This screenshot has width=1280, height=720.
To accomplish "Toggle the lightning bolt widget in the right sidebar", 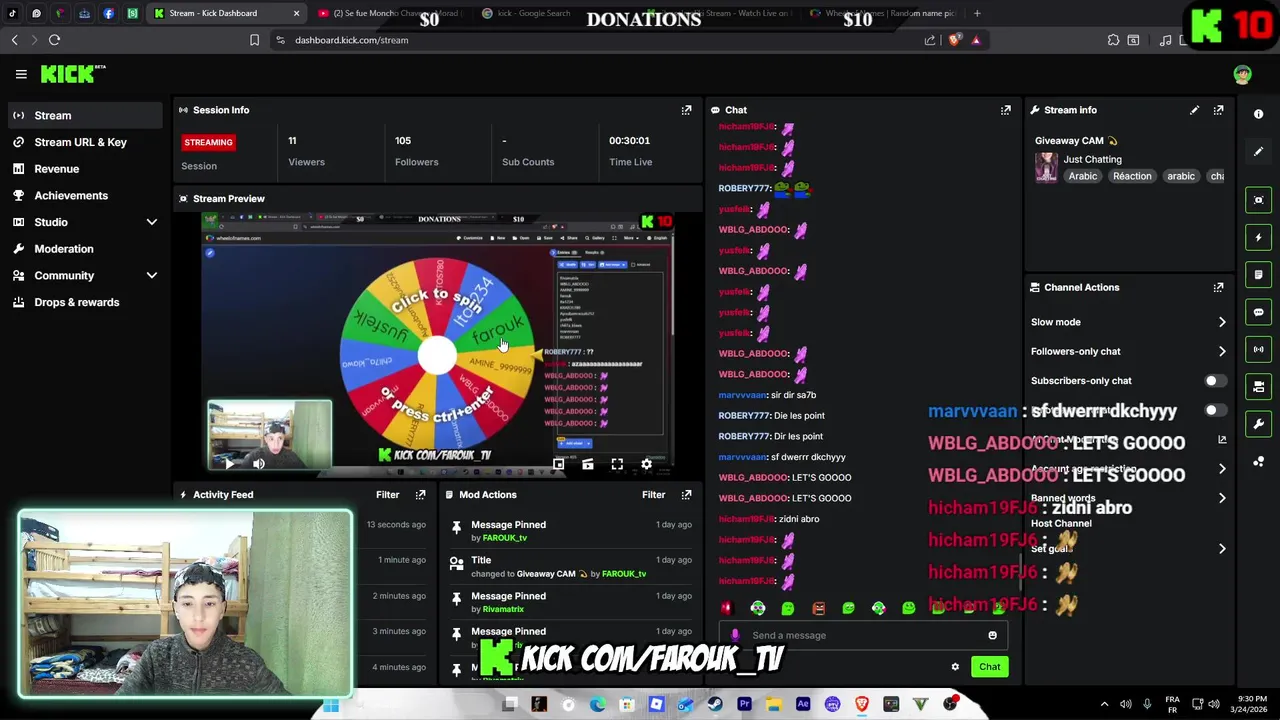I will pos(1258,238).
